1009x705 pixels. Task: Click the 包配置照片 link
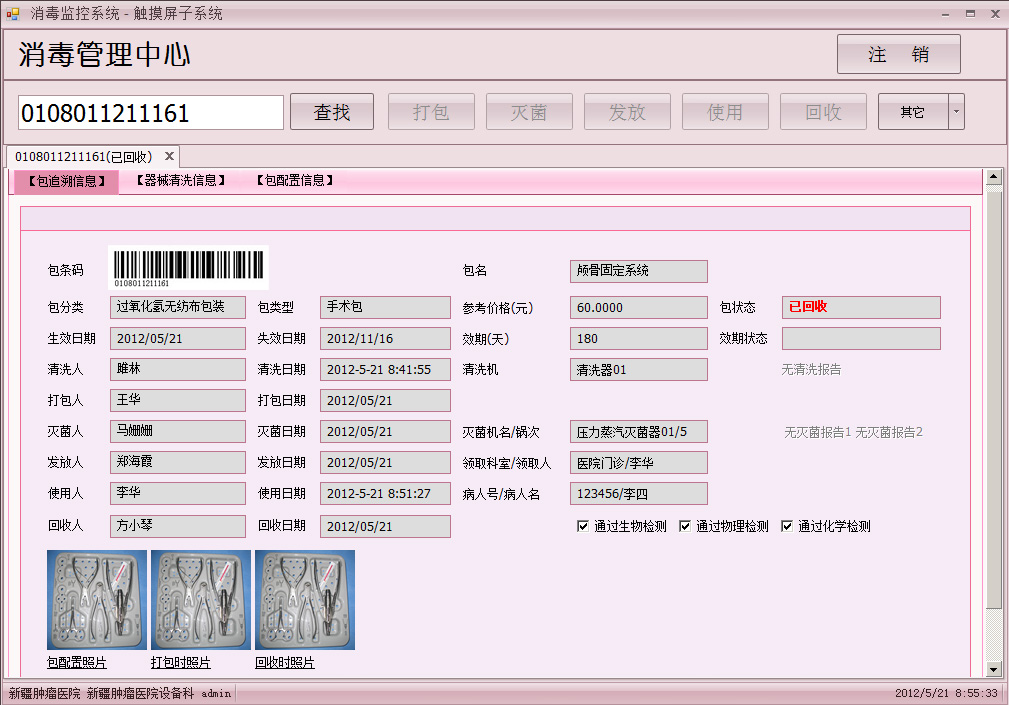coord(77,663)
